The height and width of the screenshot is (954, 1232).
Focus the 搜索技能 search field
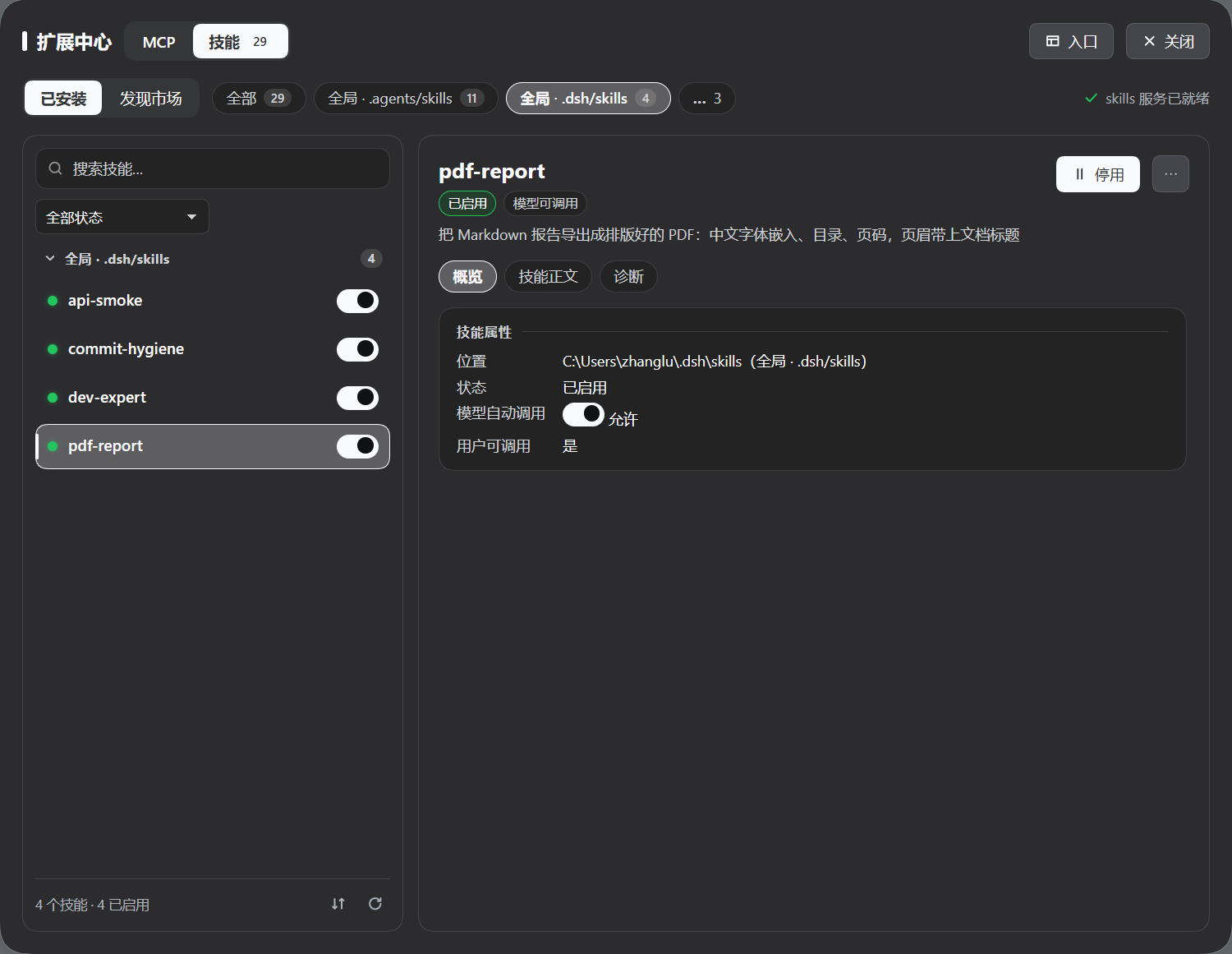coord(213,168)
